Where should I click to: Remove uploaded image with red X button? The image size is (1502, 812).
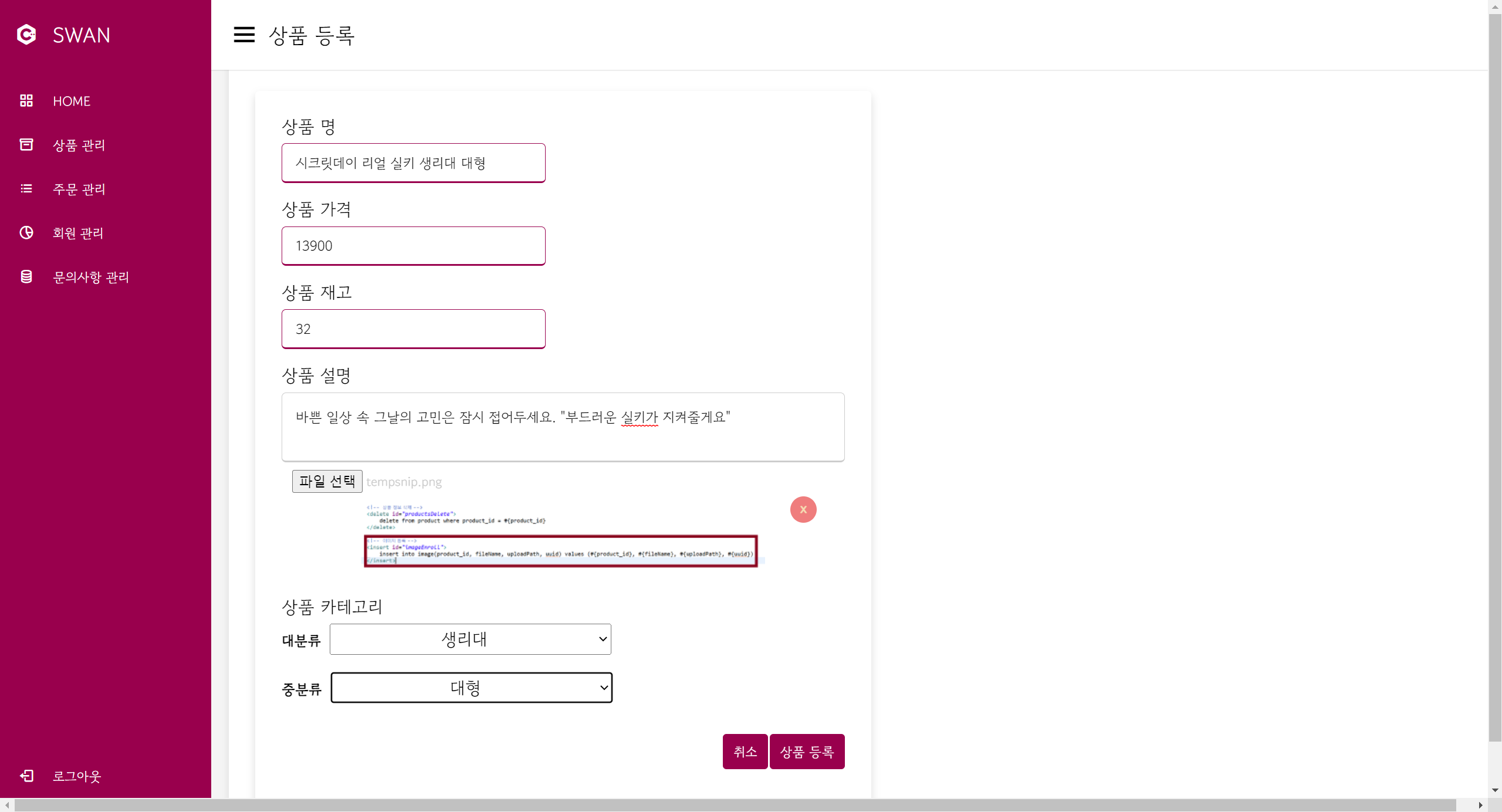pyautogui.click(x=803, y=509)
